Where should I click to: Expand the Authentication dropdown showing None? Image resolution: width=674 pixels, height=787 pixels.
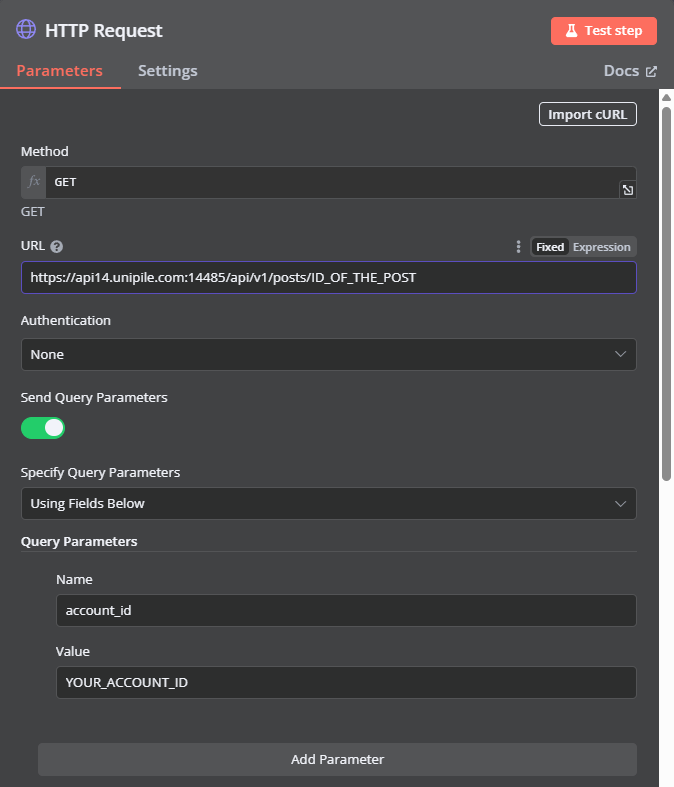click(329, 354)
